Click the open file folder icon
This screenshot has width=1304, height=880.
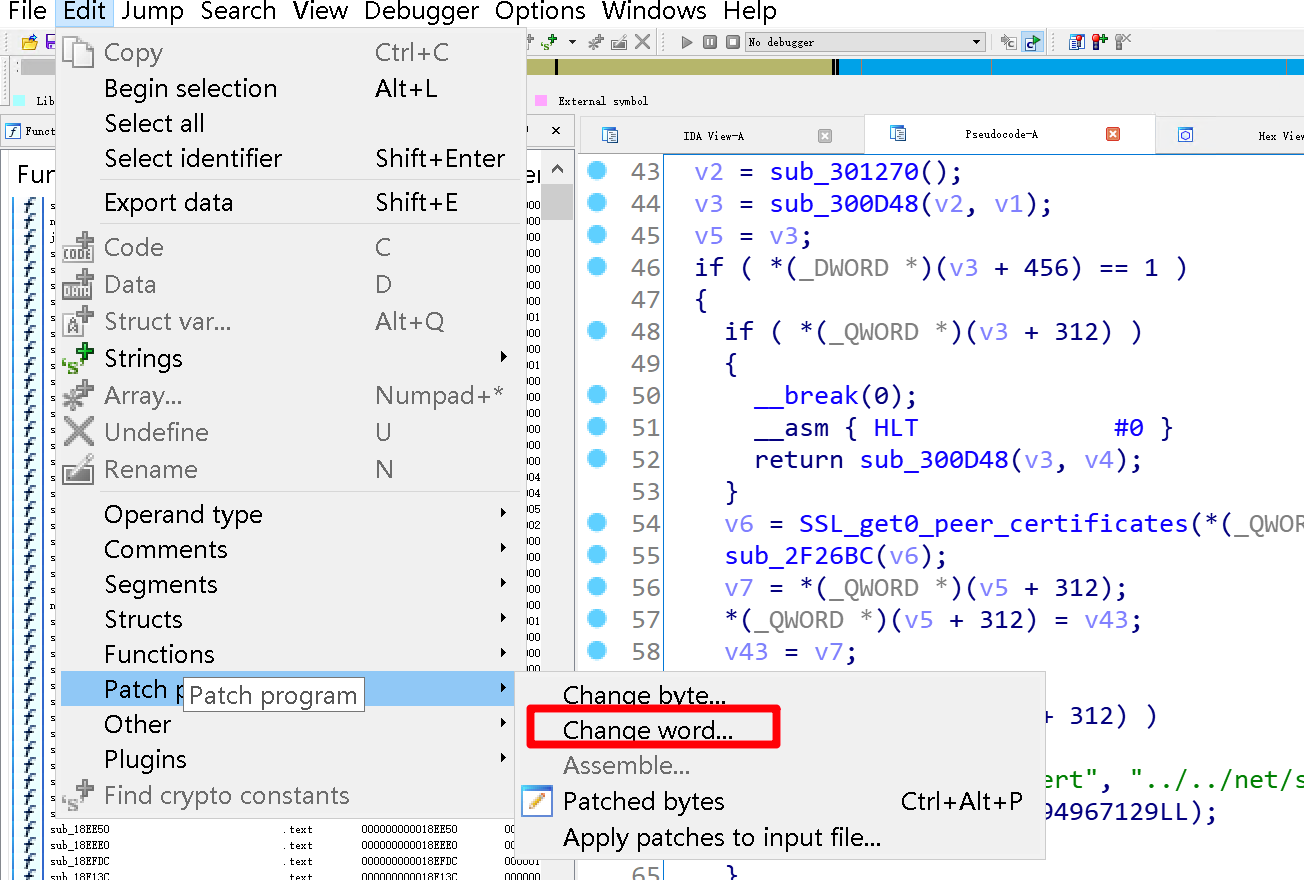(x=29, y=42)
